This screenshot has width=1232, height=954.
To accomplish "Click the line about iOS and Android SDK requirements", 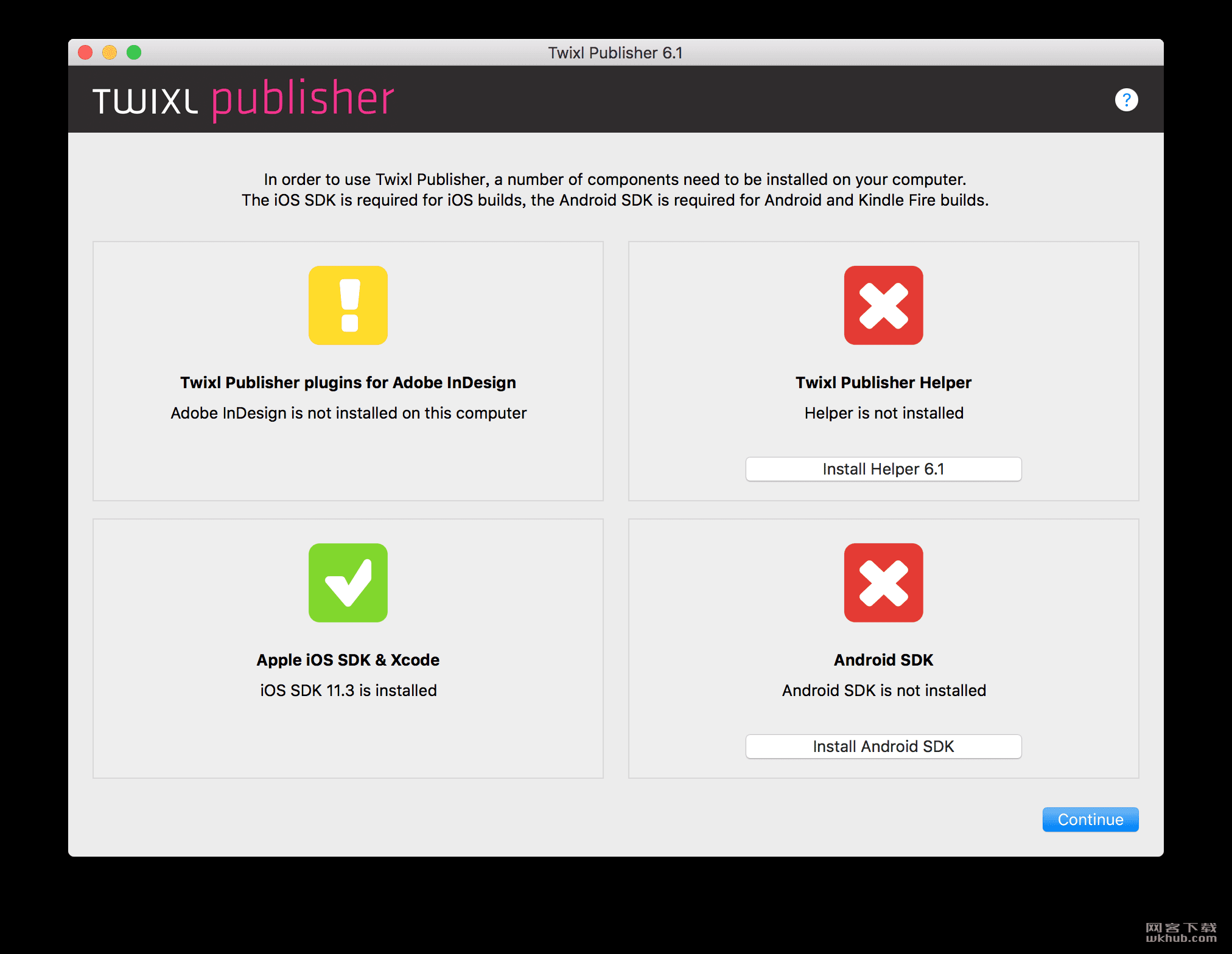I will tap(615, 200).
